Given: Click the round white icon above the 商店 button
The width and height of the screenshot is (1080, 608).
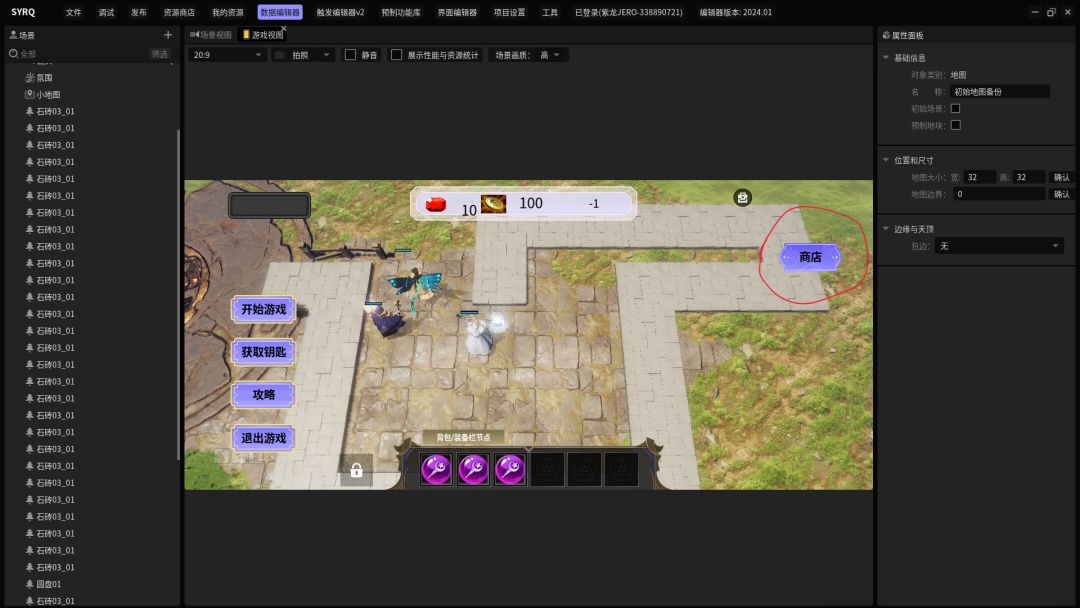Looking at the screenshot, I should [742, 198].
